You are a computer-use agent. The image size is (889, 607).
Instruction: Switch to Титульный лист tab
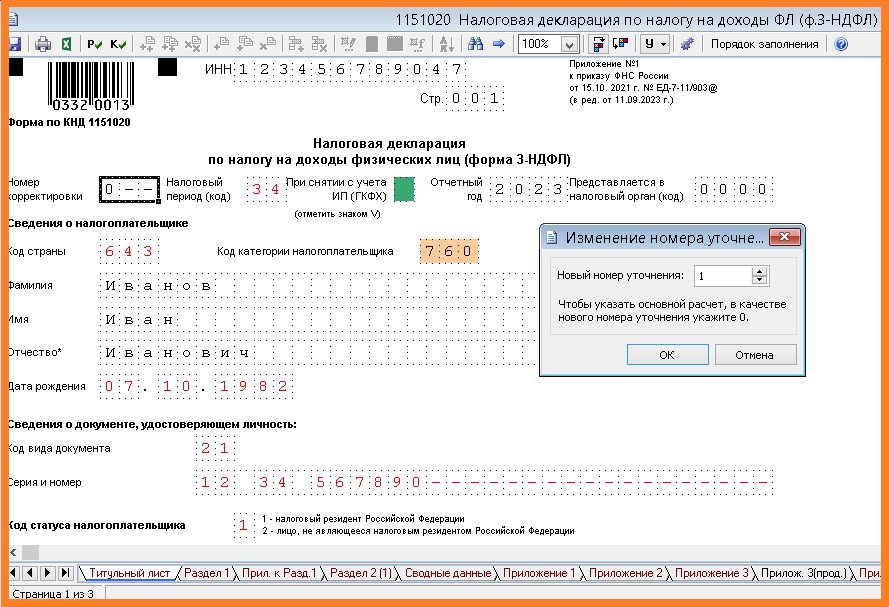click(x=129, y=573)
